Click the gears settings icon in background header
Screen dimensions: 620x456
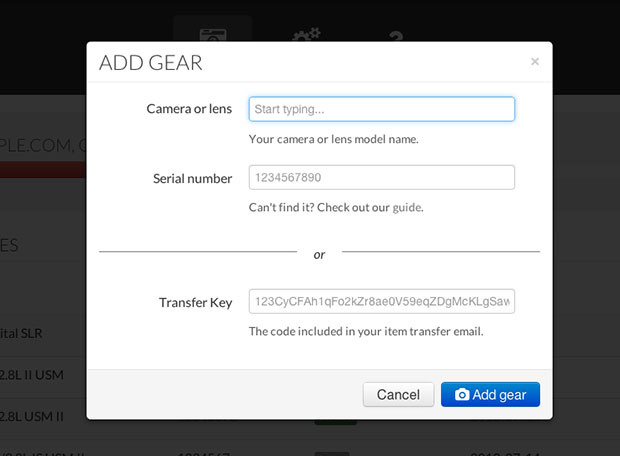[306, 34]
